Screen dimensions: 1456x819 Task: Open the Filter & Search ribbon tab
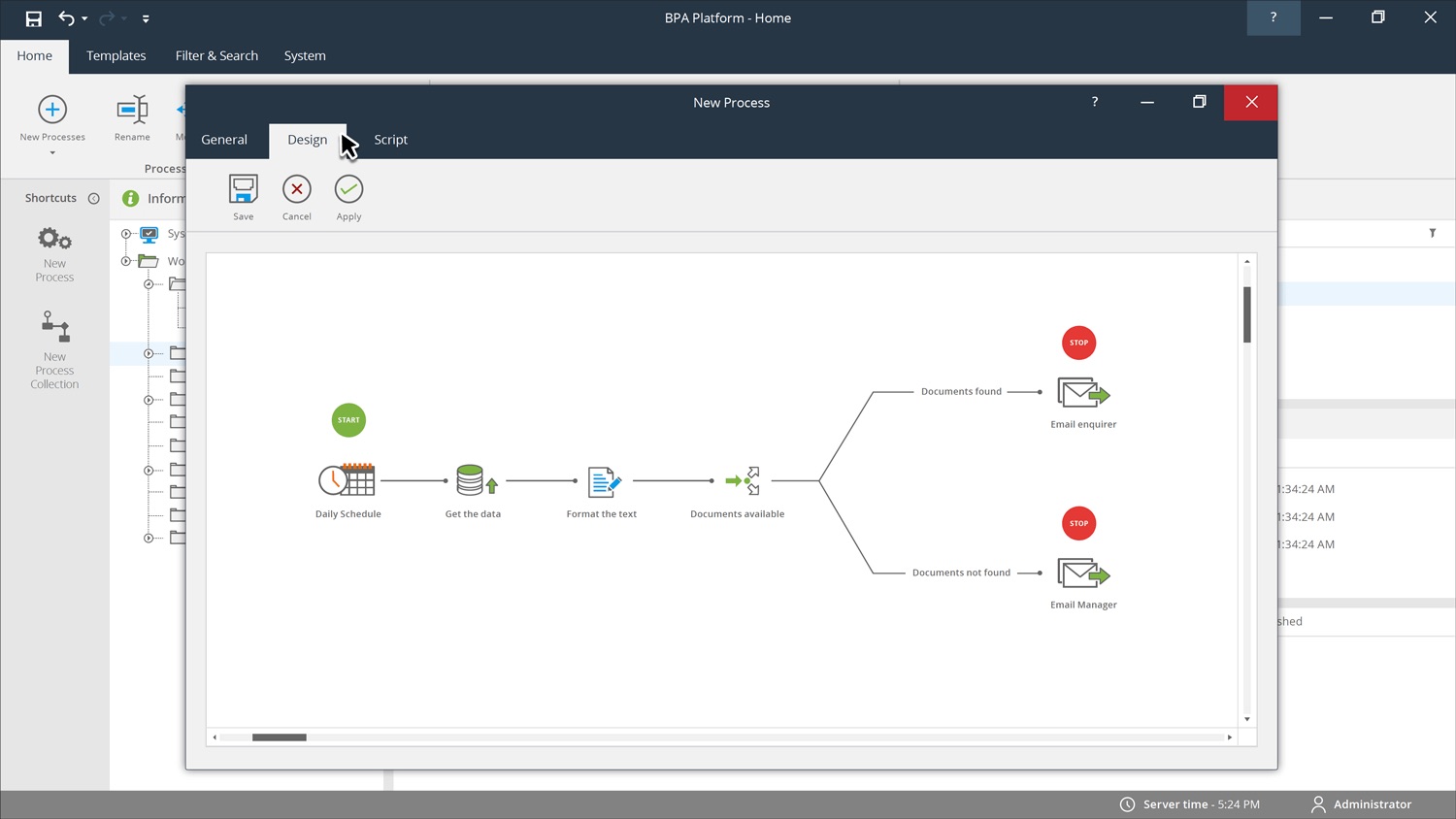pos(216,56)
